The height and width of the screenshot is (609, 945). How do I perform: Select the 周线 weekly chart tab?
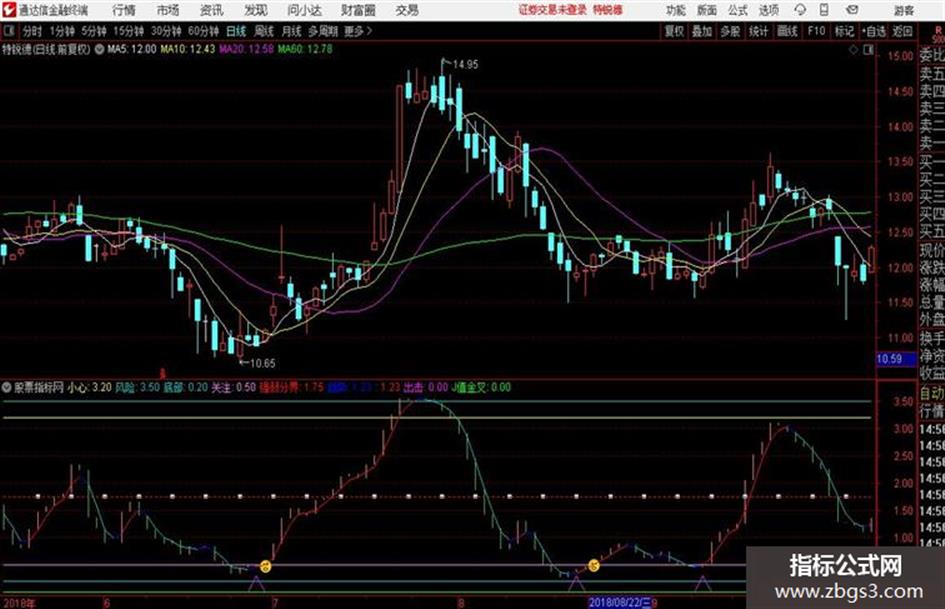click(264, 31)
